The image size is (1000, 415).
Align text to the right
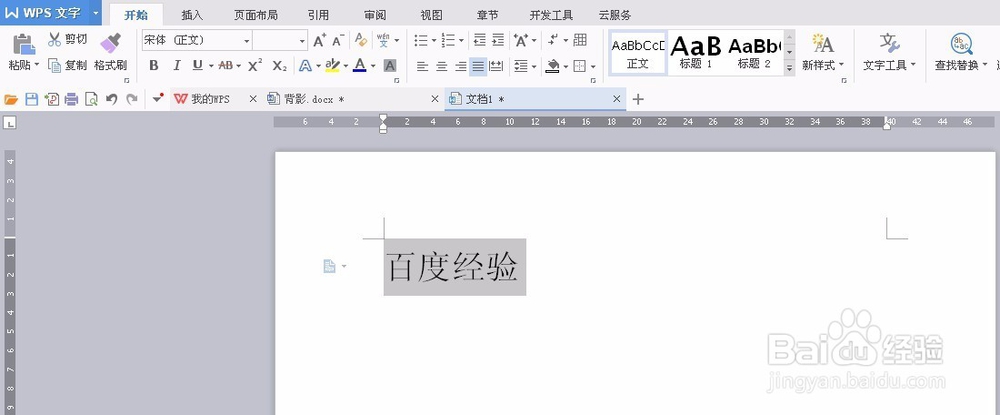(460, 66)
